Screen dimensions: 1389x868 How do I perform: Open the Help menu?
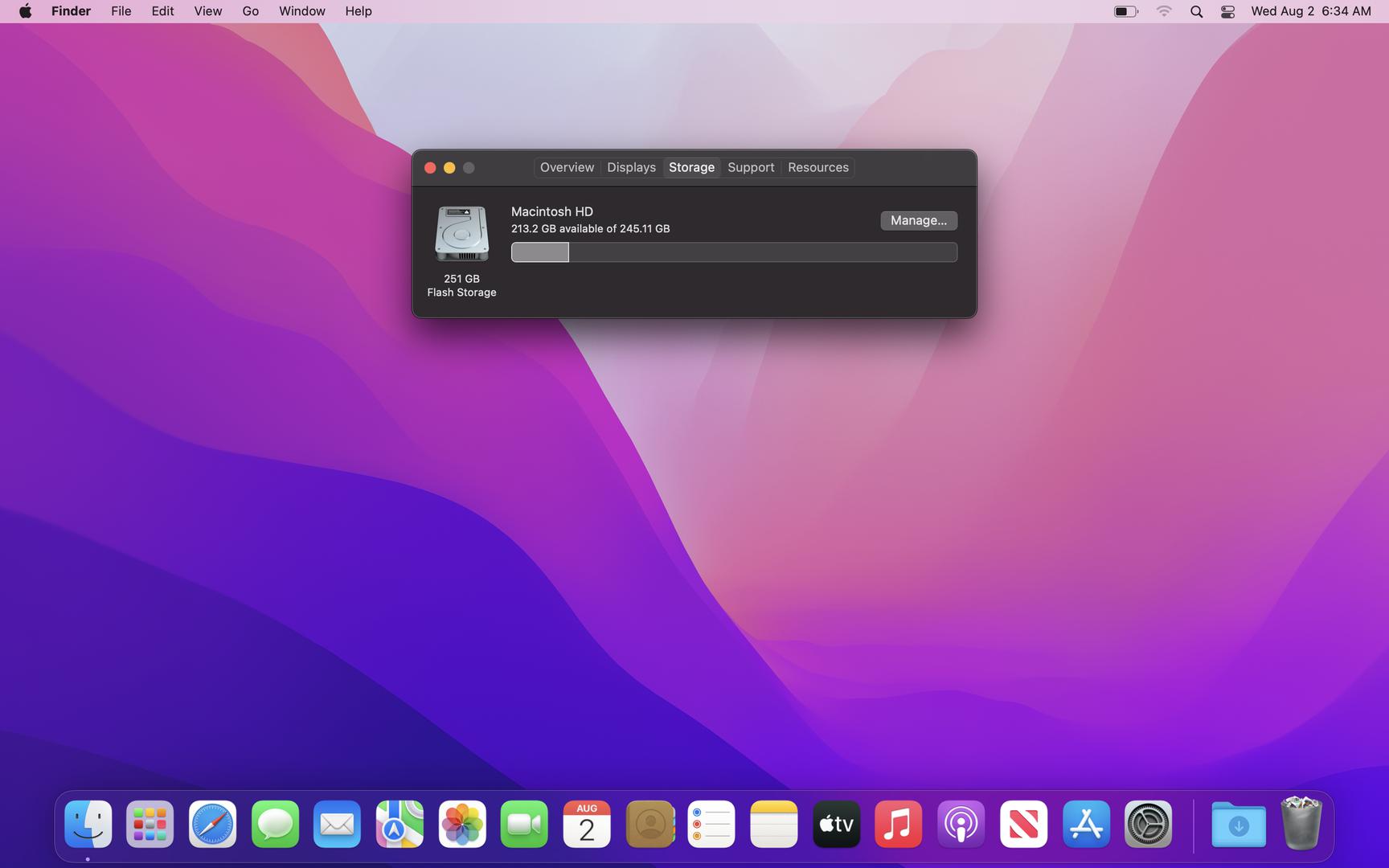point(359,11)
